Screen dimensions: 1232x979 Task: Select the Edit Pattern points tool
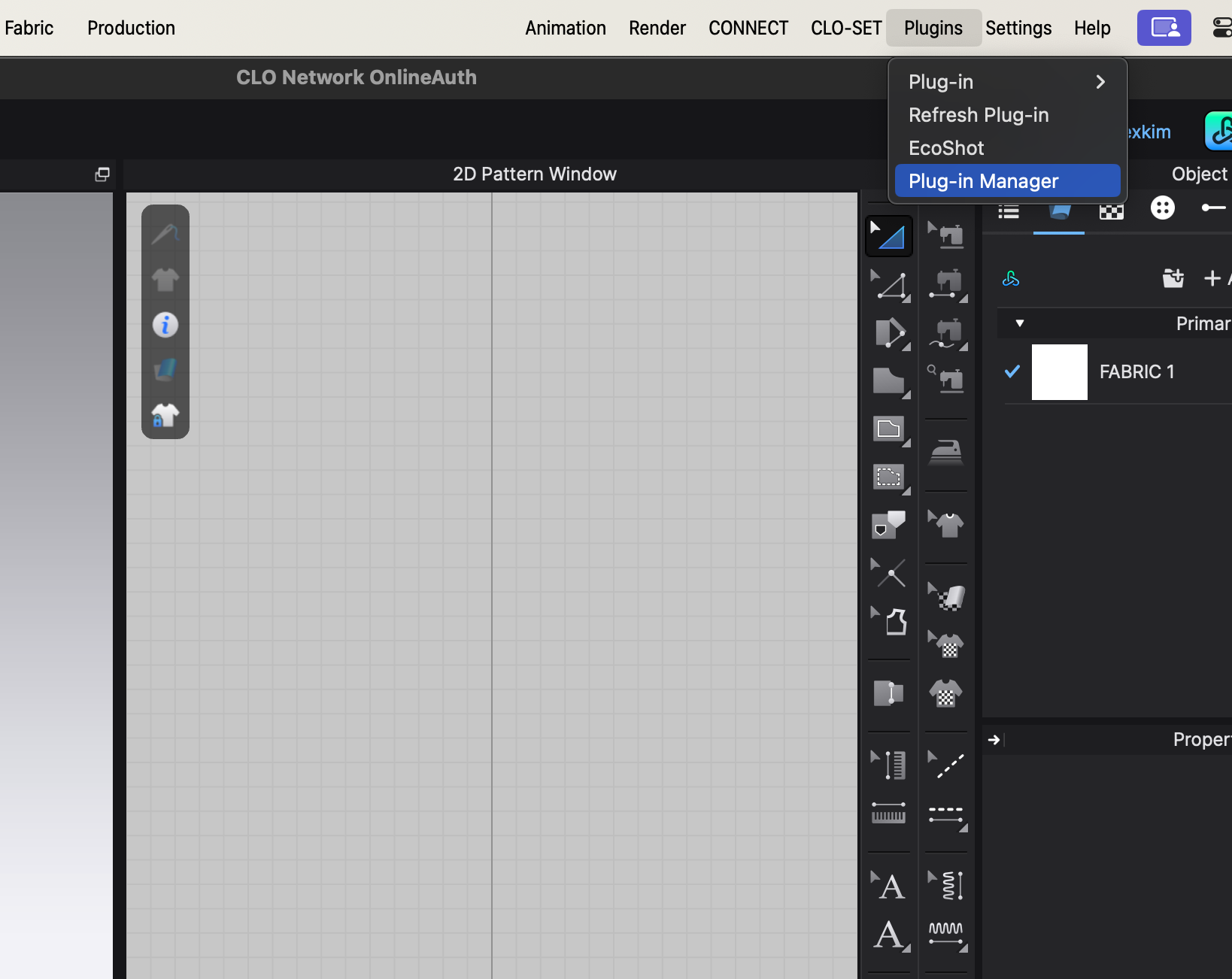pyautogui.click(x=890, y=285)
